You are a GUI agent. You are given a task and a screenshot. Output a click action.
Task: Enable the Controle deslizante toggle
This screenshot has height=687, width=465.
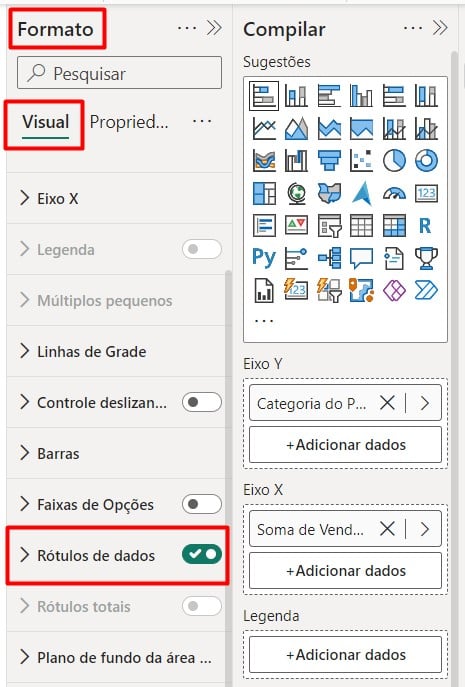[202, 402]
